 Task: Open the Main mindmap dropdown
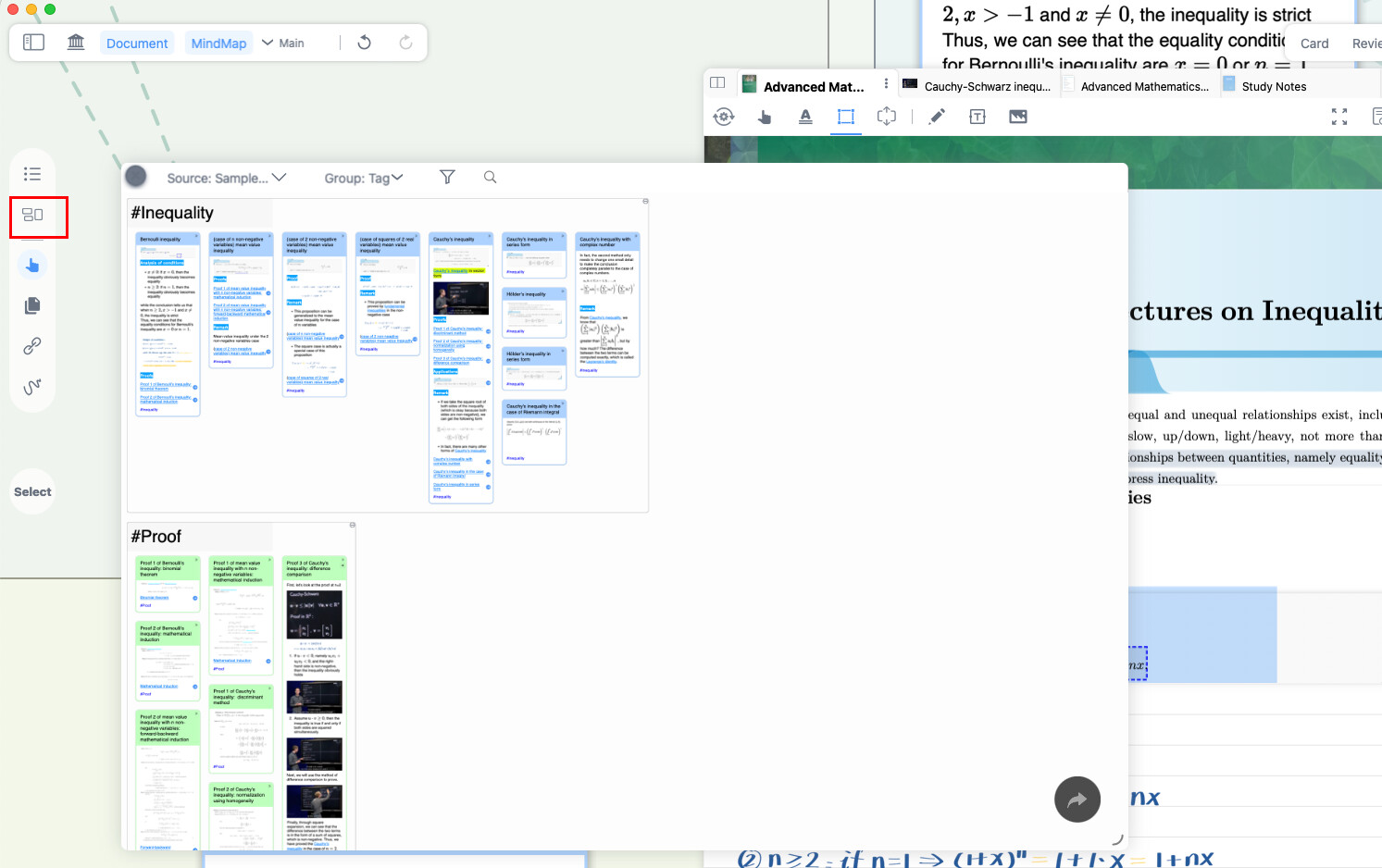283,43
